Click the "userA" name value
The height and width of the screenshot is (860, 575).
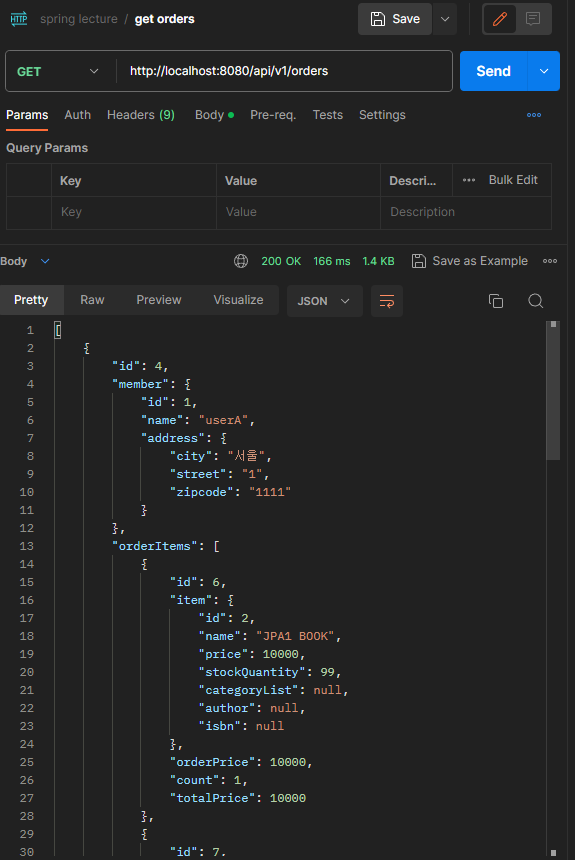click(x=224, y=420)
